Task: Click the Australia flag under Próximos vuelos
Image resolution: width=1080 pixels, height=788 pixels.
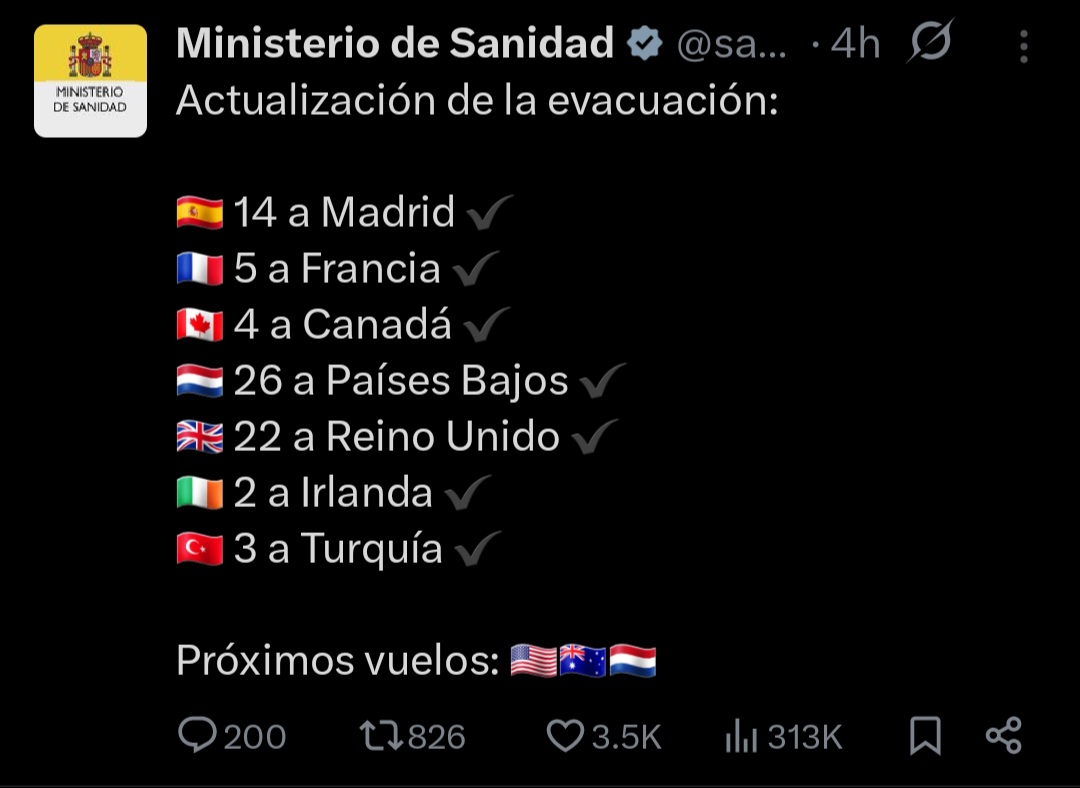Action: [583, 661]
